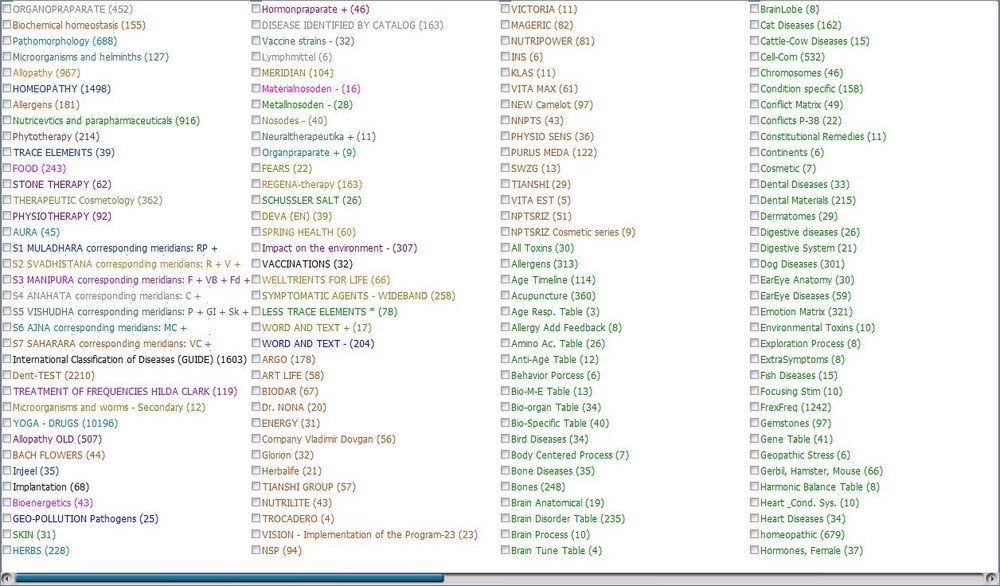This screenshot has height=586, width=1000.
Task: Select the VACCINATIONS (32) checkbox
Action: tap(256, 264)
